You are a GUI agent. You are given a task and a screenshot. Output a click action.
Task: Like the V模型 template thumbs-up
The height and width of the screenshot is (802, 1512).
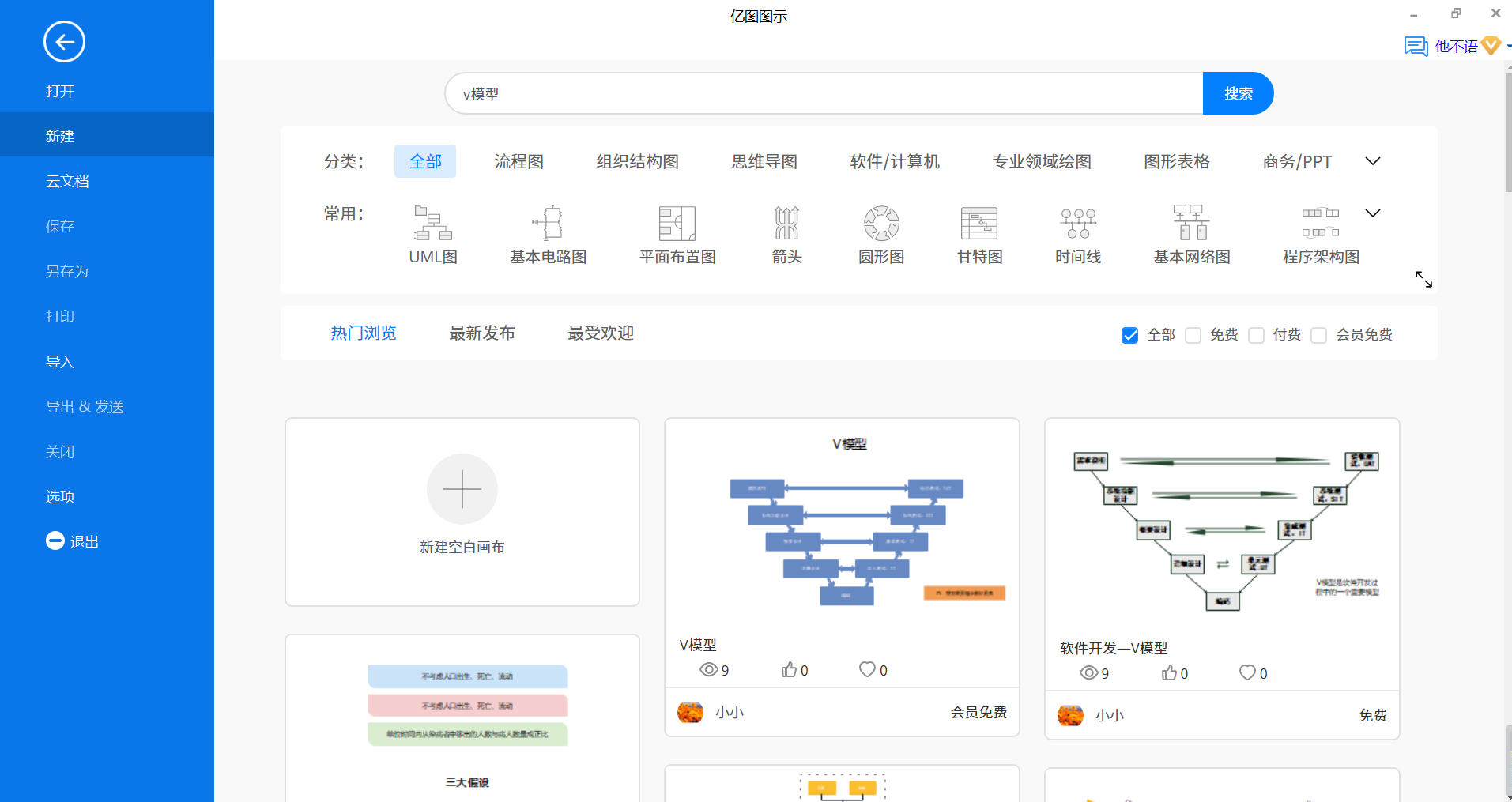[789, 670]
